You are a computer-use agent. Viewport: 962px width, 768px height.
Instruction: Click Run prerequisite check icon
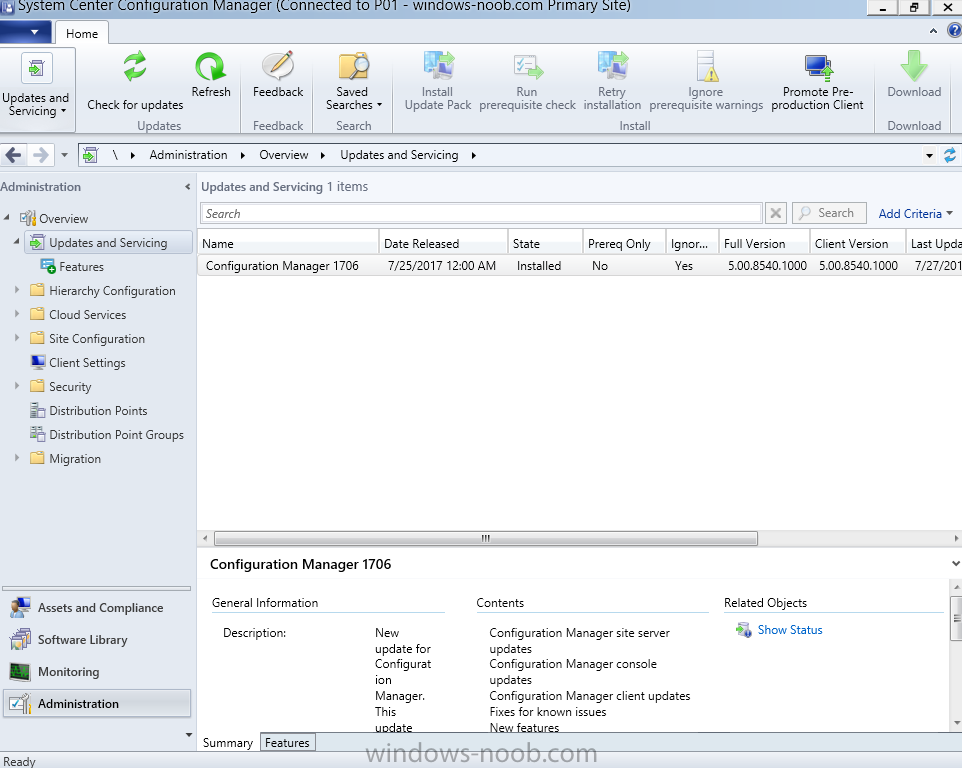click(528, 66)
